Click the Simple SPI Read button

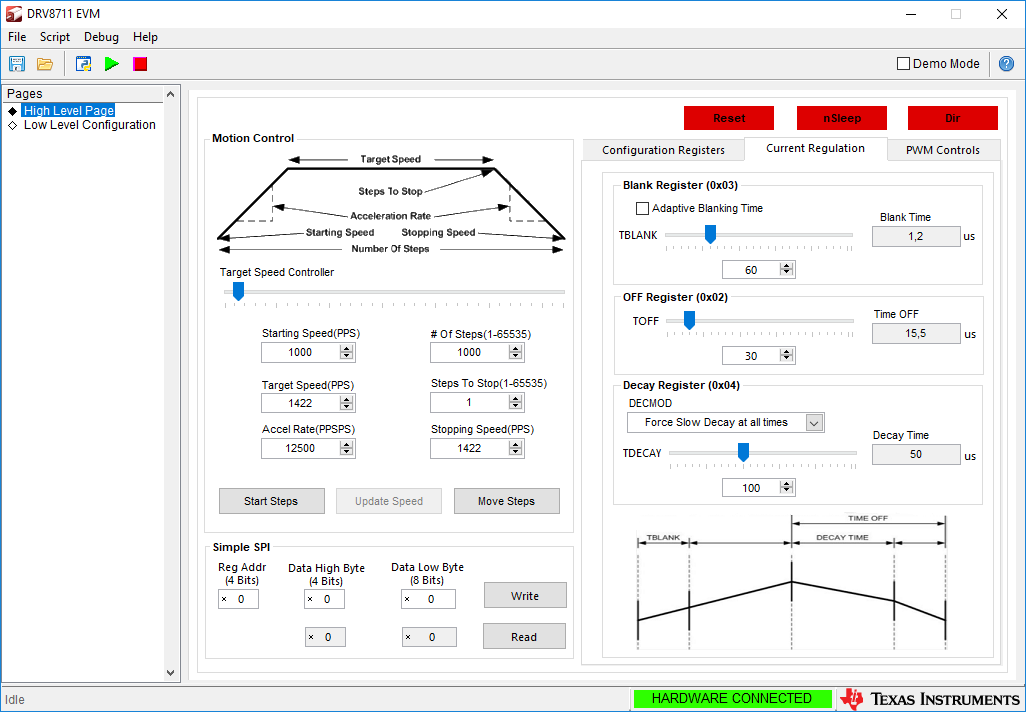point(524,636)
